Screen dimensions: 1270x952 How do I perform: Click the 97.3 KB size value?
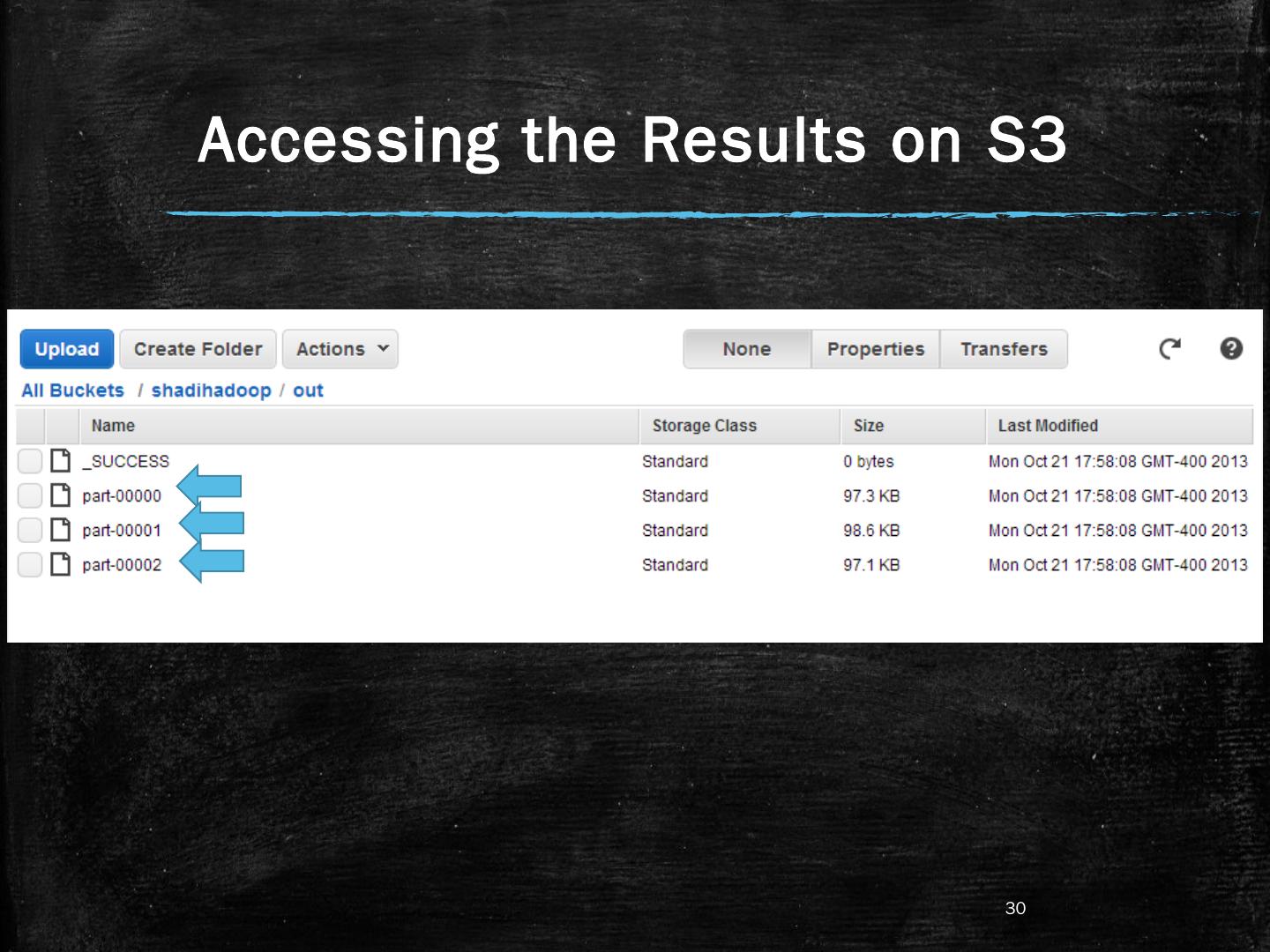[x=871, y=496]
